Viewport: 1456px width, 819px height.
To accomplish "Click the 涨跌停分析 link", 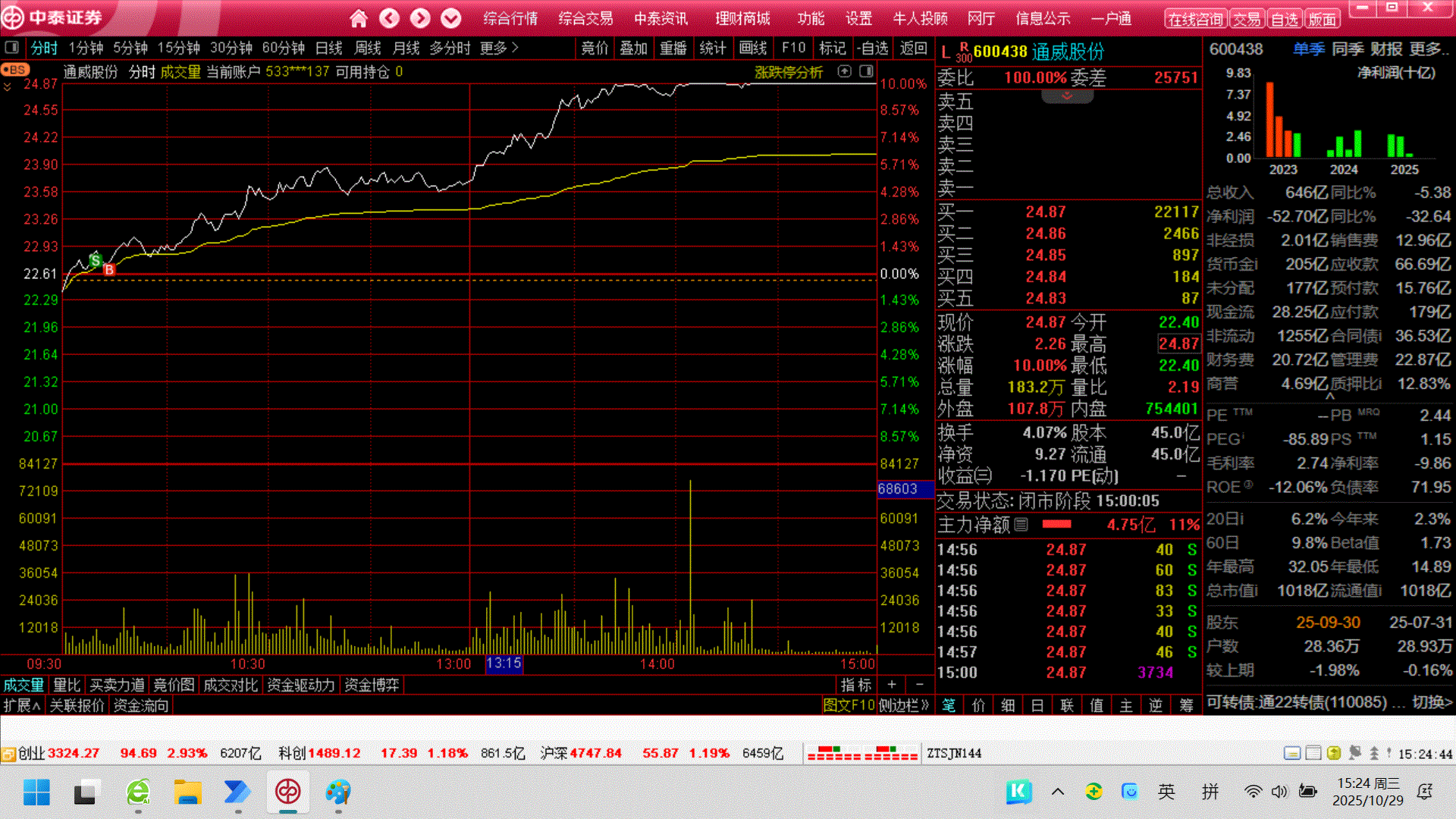I will coord(788,72).
